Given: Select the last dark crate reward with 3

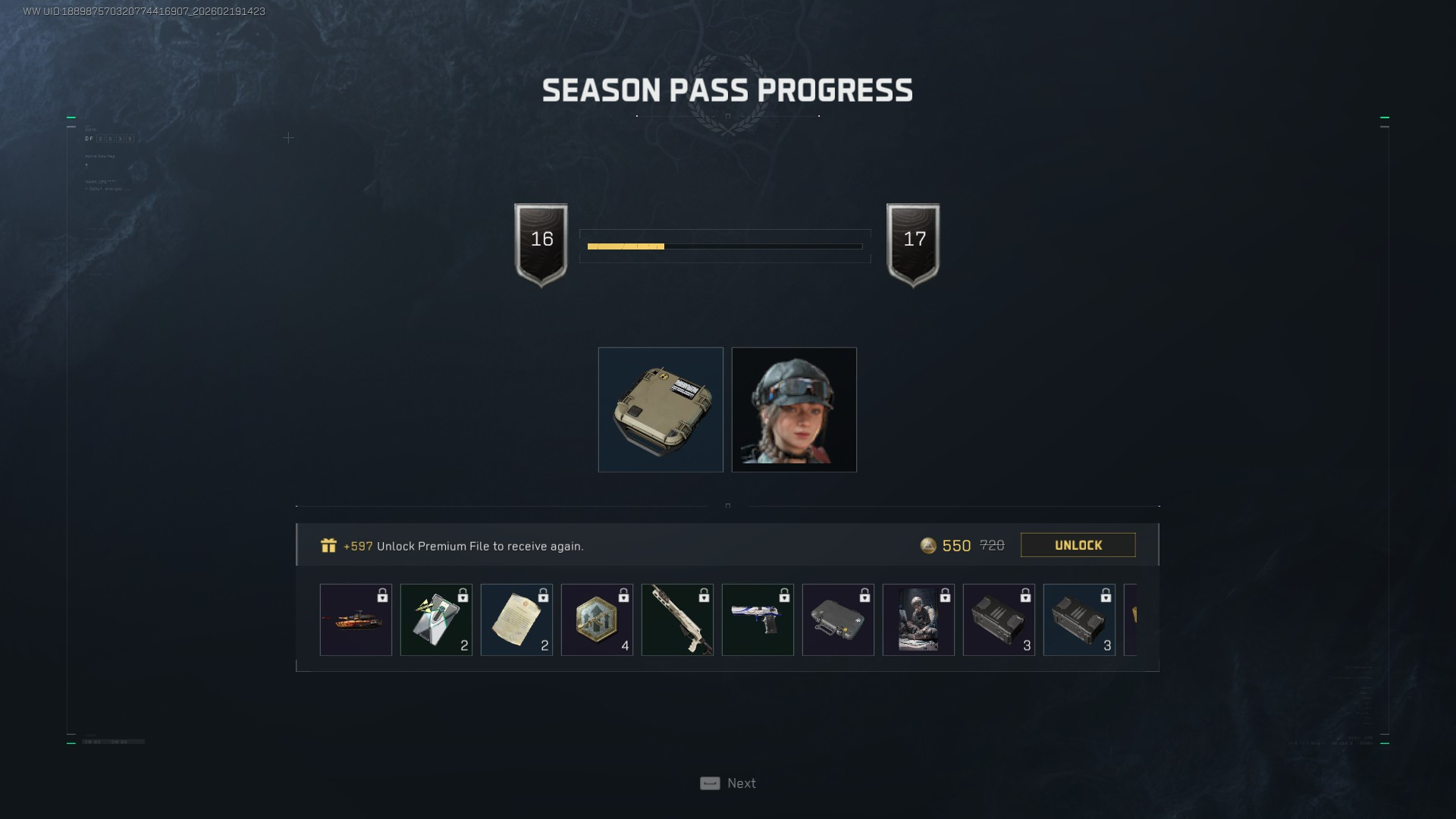Looking at the screenshot, I should coord(1079,620).
